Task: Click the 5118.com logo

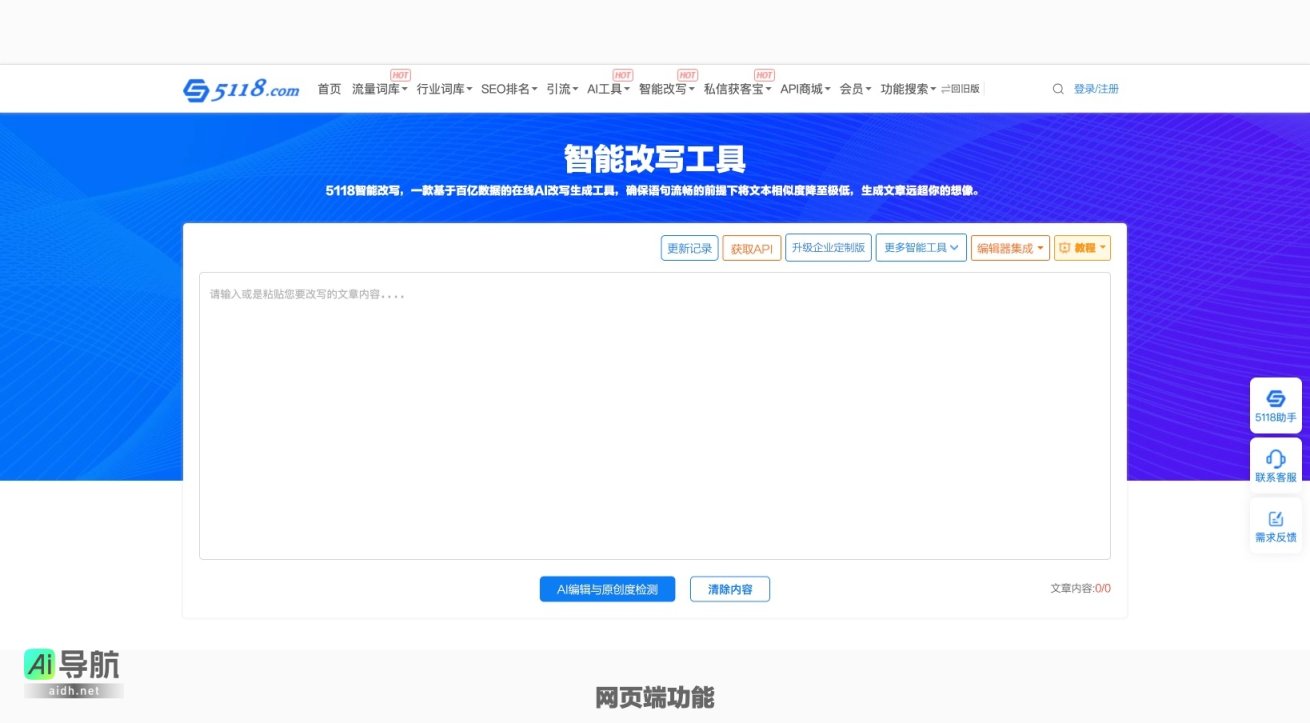Action: point(240,88)
